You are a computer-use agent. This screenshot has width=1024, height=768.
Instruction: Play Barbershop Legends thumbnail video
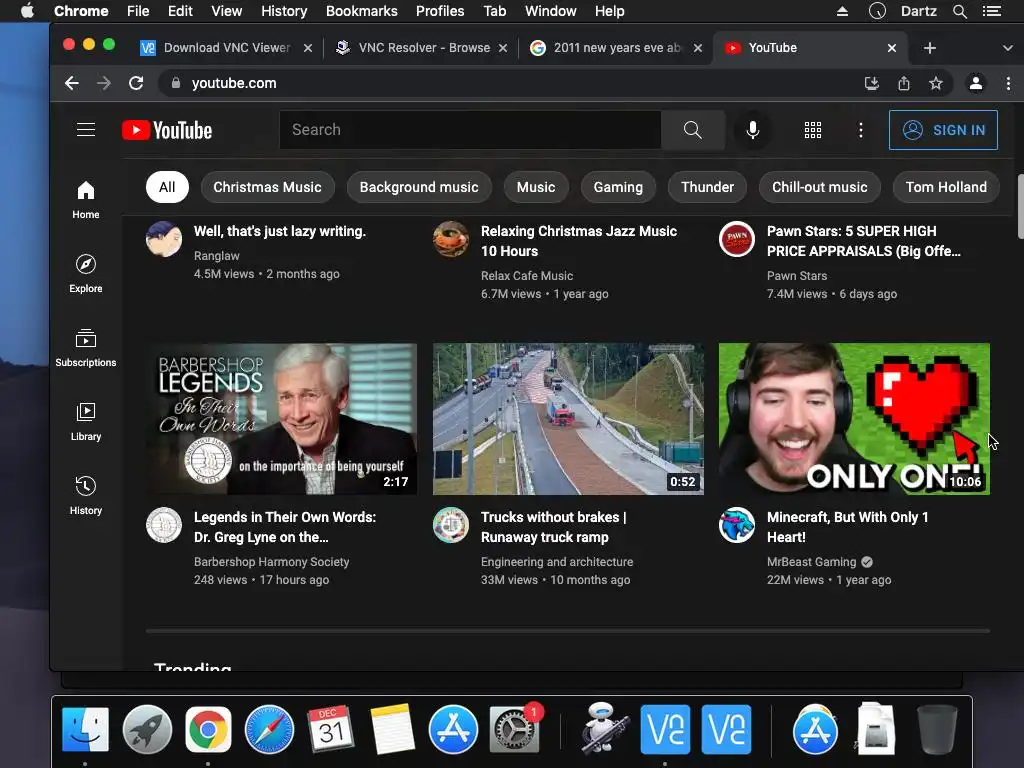point(281,419)
